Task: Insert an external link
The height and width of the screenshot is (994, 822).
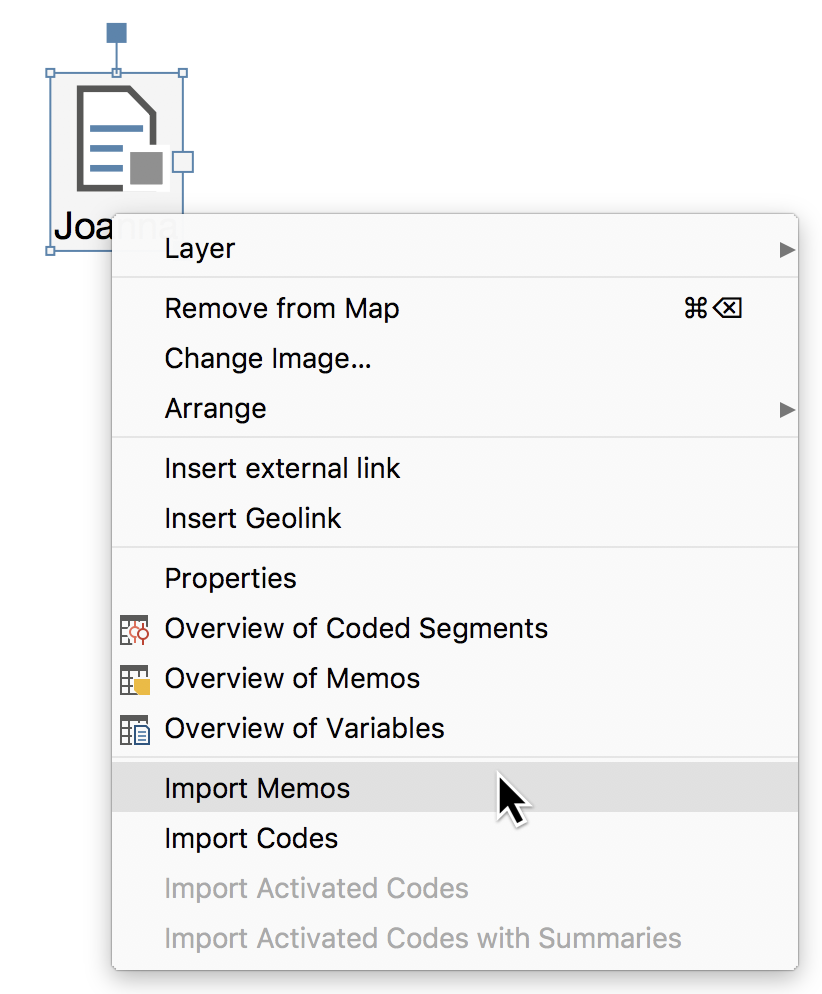Action: [x=282, y=468]
